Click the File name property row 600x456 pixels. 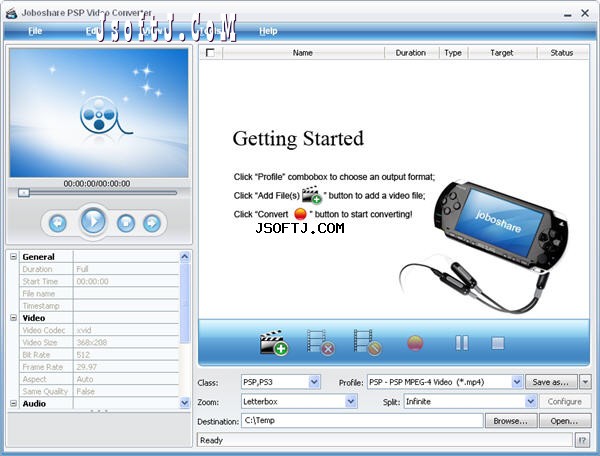99,293
